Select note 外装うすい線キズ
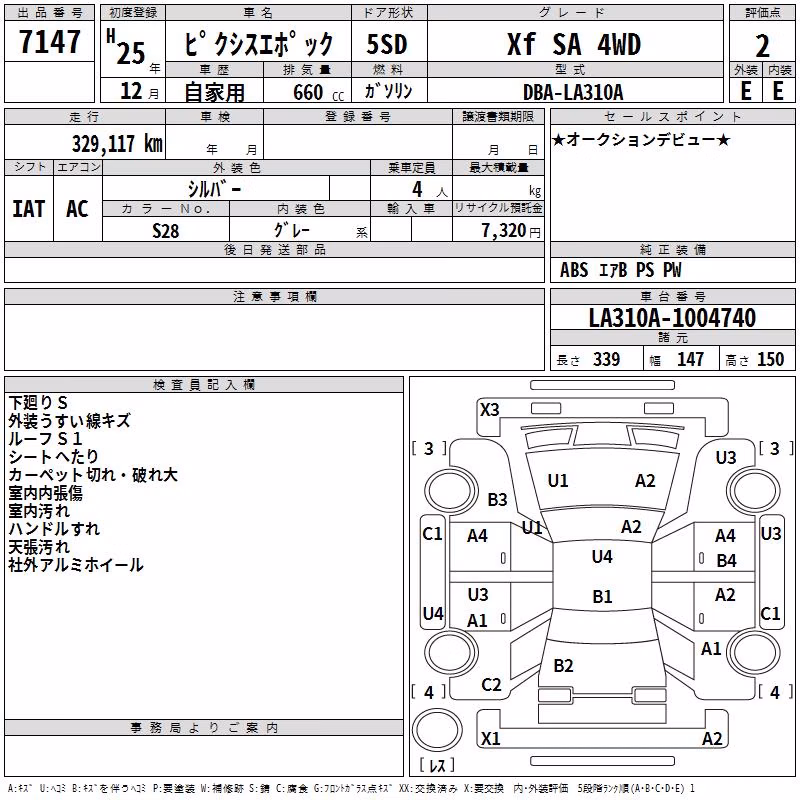 pos(69,421)
